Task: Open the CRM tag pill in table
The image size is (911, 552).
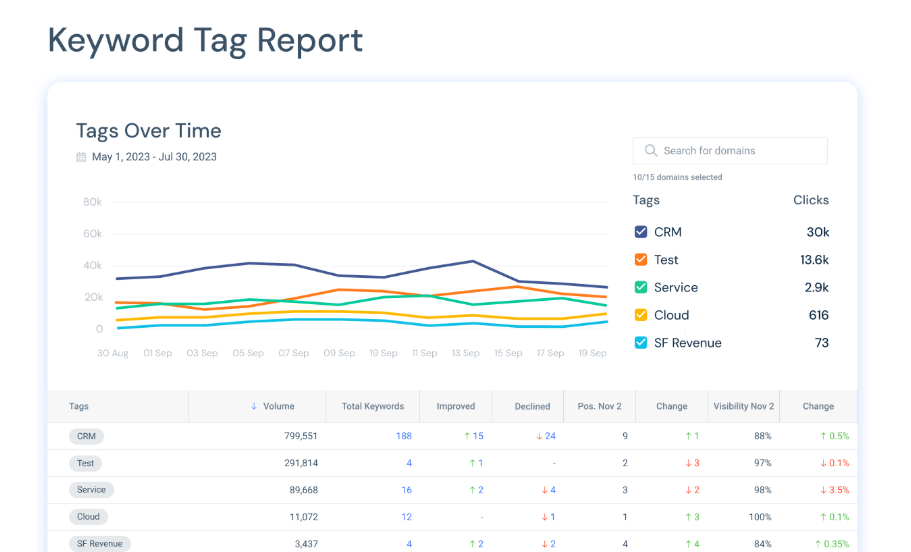Action: pos(86,436)
